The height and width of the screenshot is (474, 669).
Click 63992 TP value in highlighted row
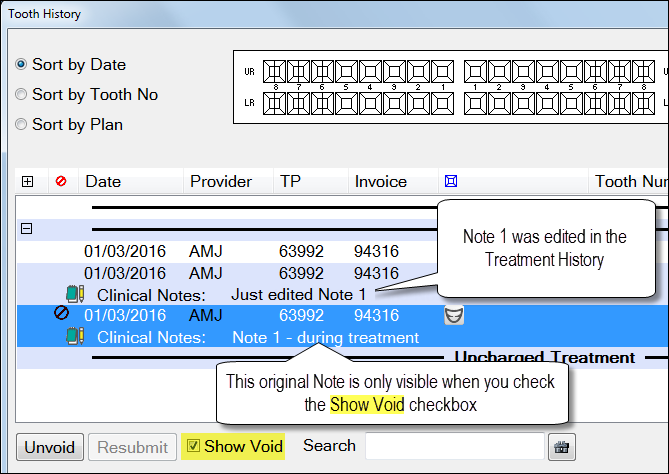click(301, 315)
